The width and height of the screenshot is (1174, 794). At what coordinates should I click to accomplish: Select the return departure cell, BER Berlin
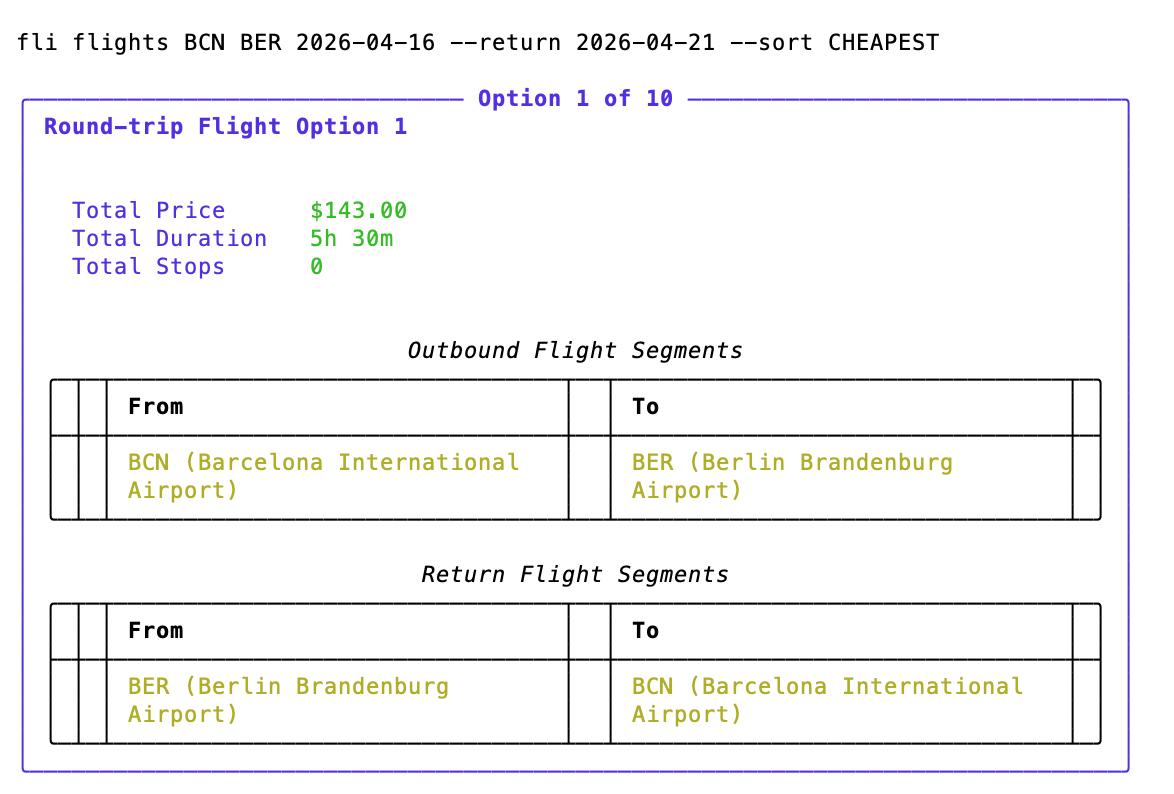point(288,700)
